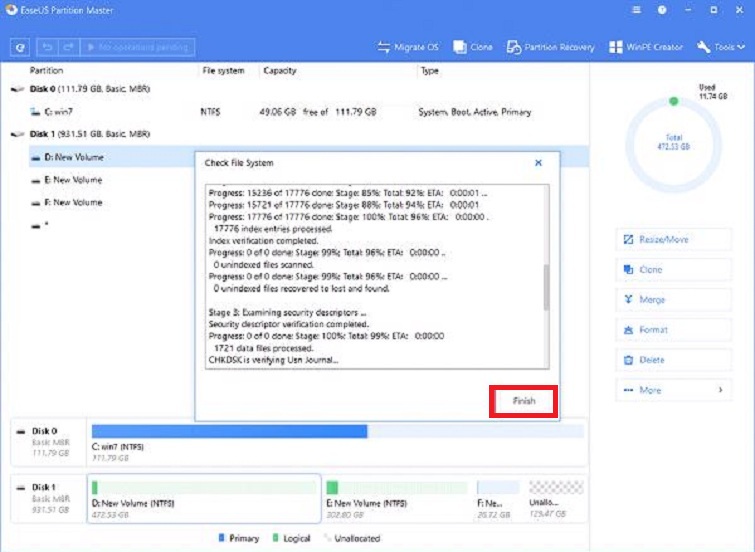This screenshot has width=755, height=552.
Task: Close the Check File System dialog
Action: pyautogui.click(x=538, y=162)
